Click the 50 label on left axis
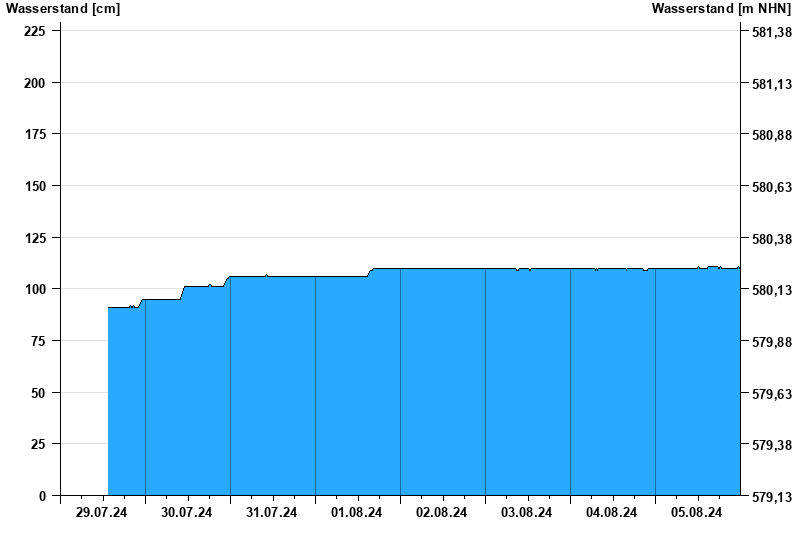 point(38,393)
